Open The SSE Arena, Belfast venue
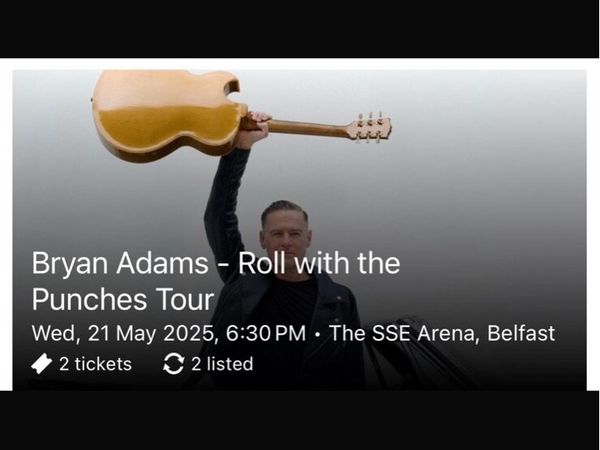Image resolution: width=600 pixels, height=450 pixels. coord(442,333)
